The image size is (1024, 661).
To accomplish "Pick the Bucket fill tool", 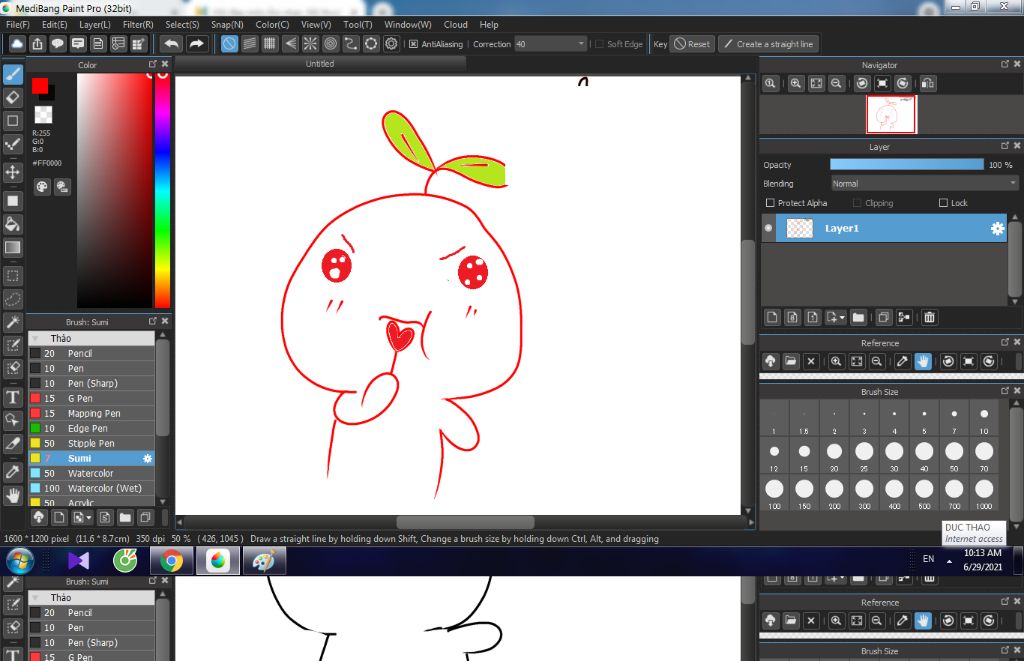I will point(12,224).
